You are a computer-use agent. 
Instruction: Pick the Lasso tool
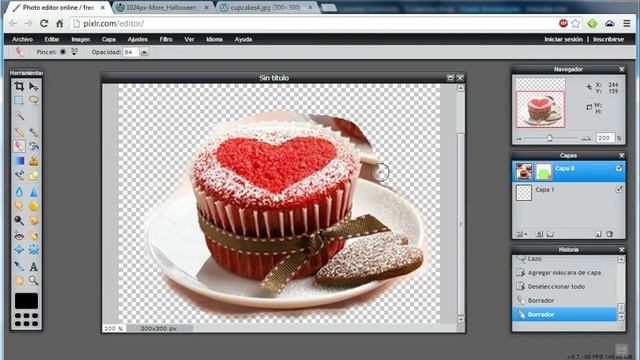[x=33, y=100]
